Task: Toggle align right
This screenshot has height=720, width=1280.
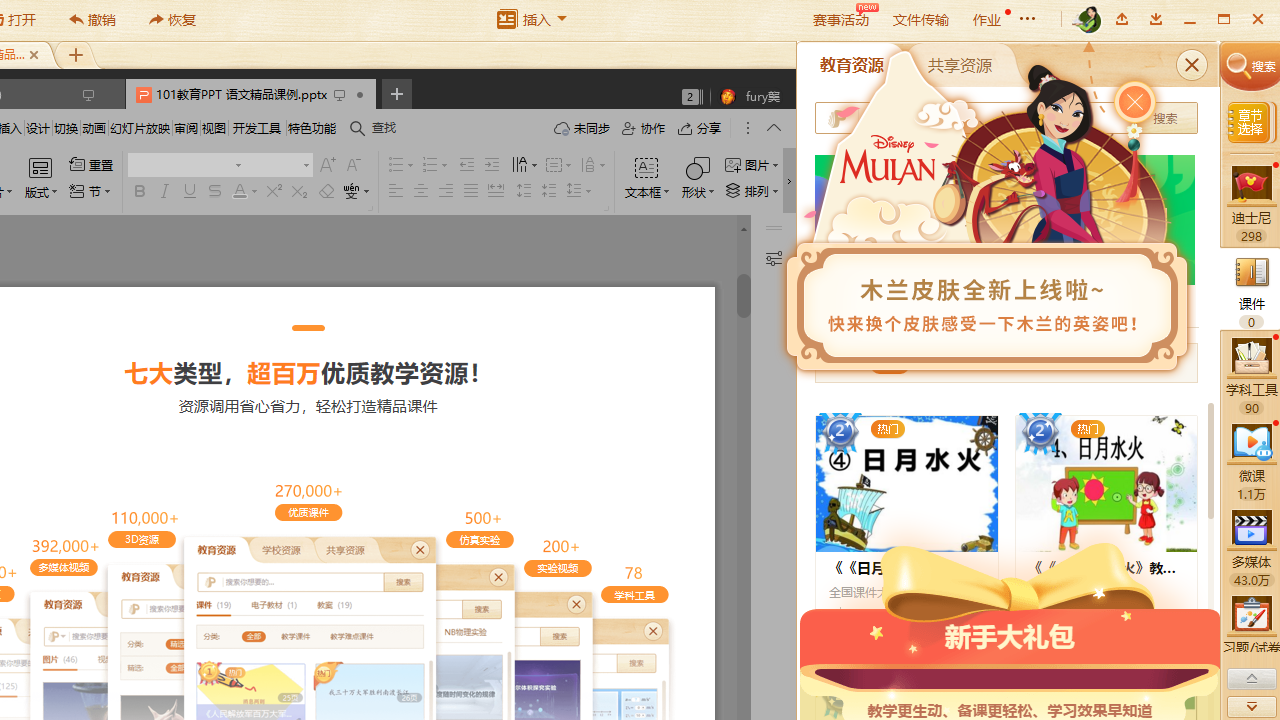Action: pyautogui.click(x=445, y=191)
